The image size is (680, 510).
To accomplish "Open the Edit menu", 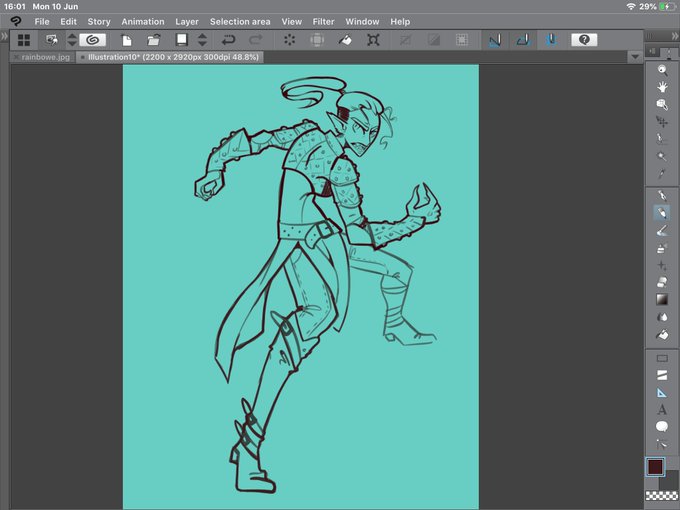I will click(69, 21).
